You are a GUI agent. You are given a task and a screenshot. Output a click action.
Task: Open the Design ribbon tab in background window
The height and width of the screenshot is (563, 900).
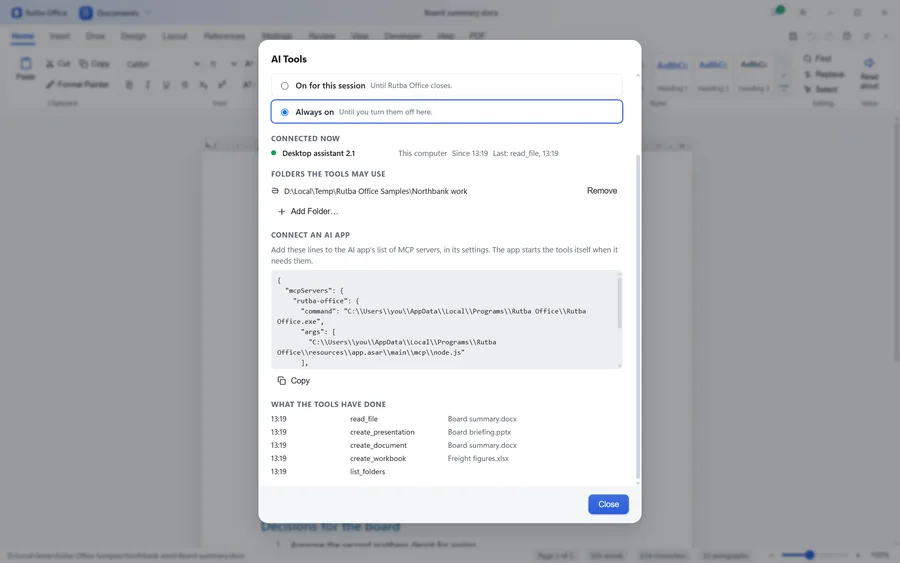133,36
